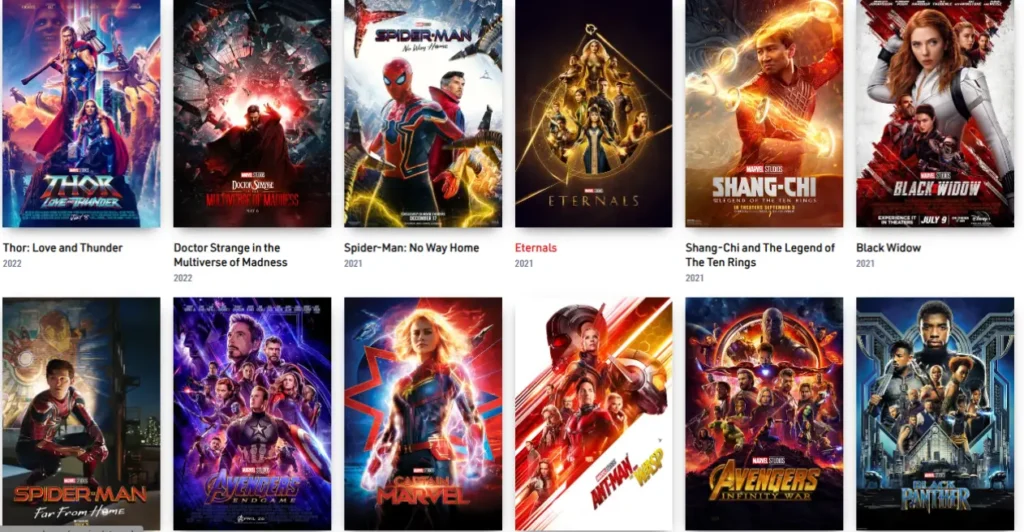Choose the Shang-Chi poster image
Image resolution: width=1024 pixels, height=532 pixels.
[x=764, y=114]
